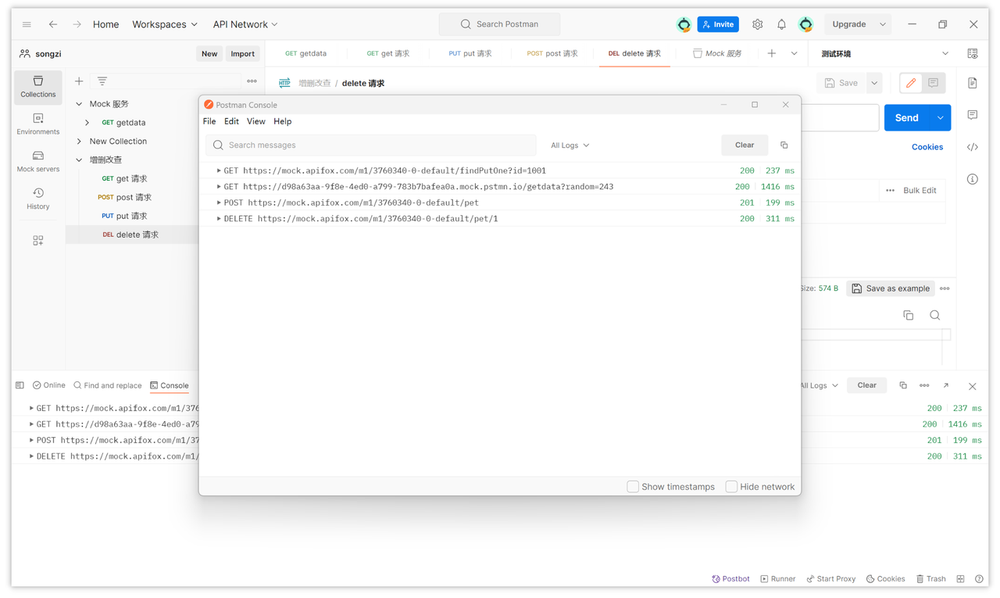Open the Edit menu in Console
The height and width of the screenshot is (598, 1000).
pyautogui.click(x=231, y=121)
